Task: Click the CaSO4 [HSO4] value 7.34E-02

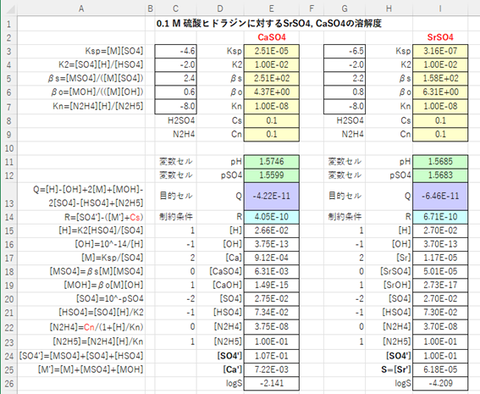Action: tap(271, 313)
